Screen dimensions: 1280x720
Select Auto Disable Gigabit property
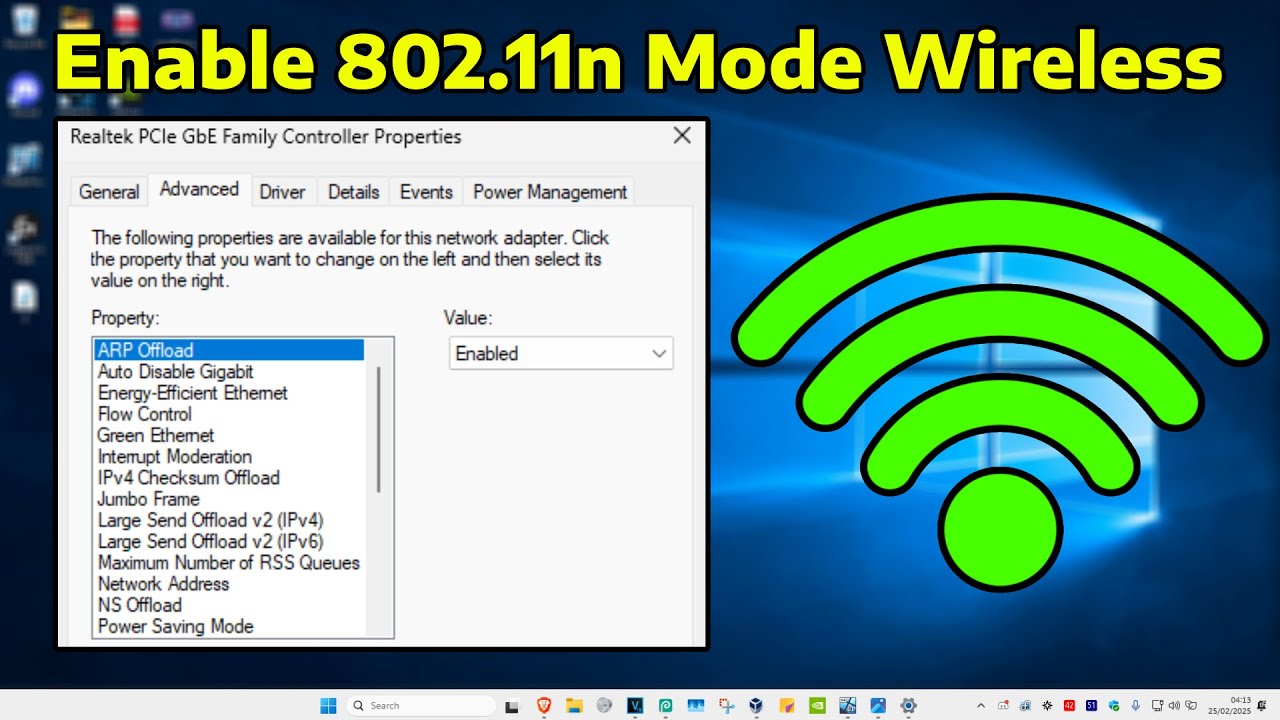[x=176, y=371]
